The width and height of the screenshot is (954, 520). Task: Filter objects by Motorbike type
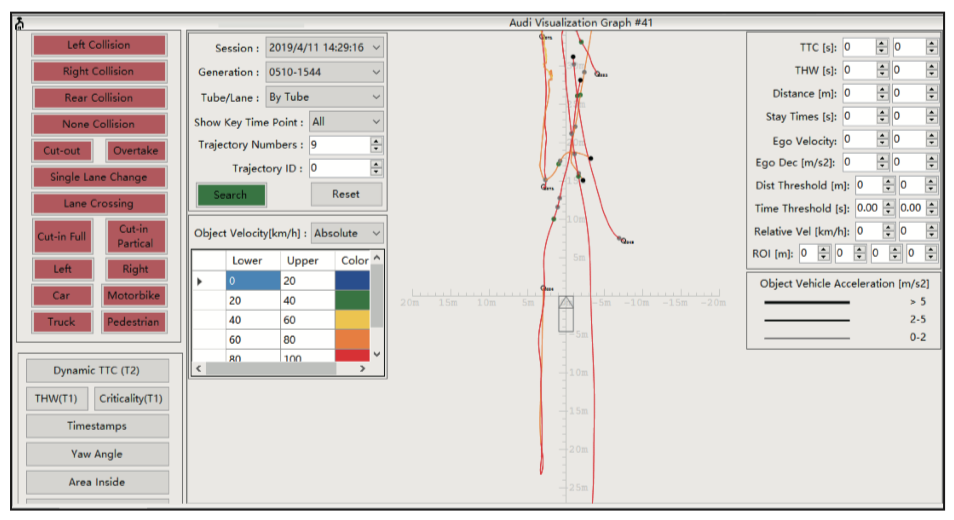[x=134, y=296]
